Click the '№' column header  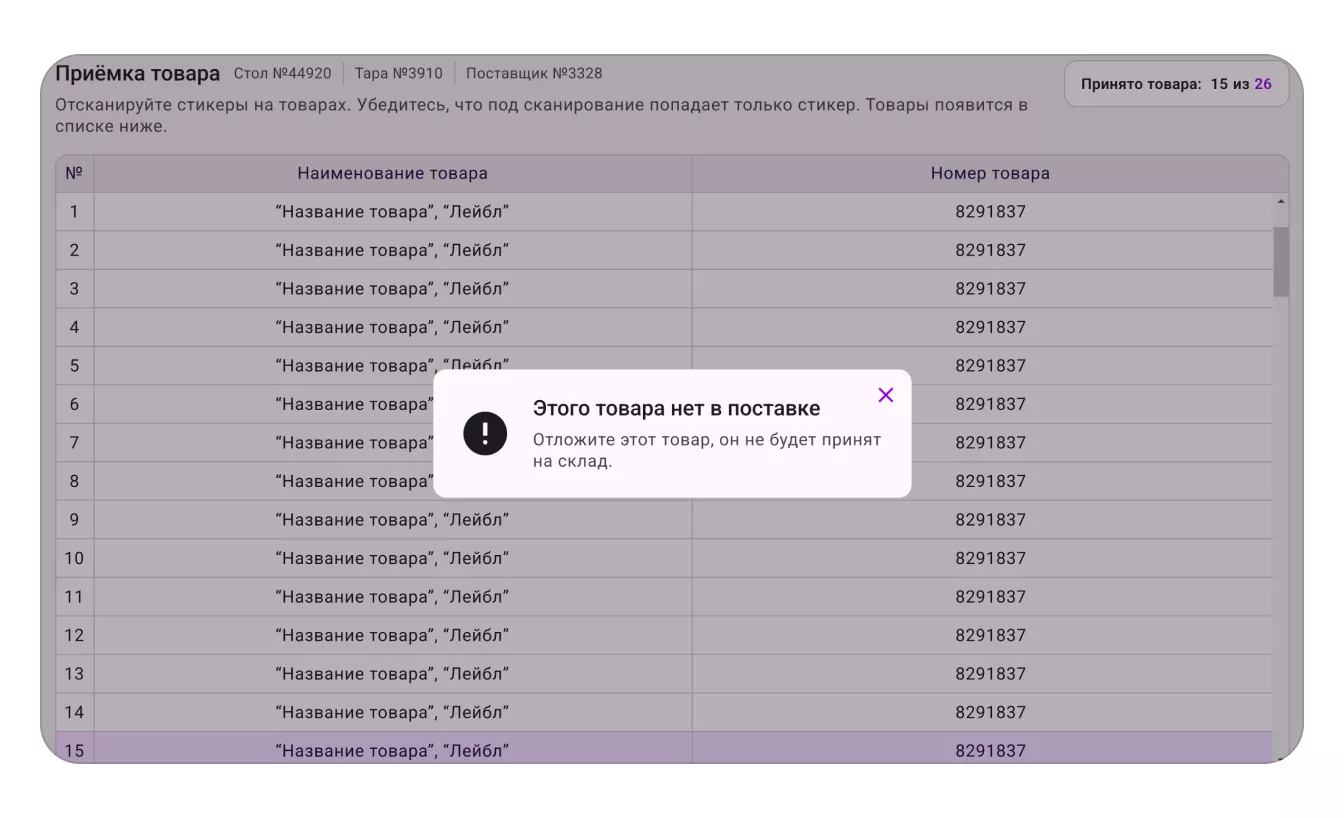click(74, 173)
